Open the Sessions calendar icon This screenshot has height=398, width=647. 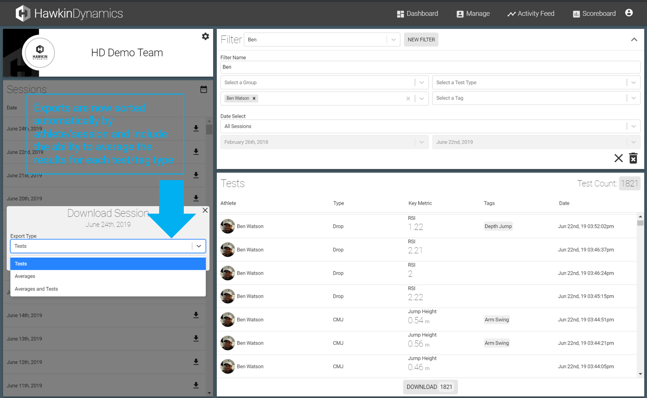[203, 89]
